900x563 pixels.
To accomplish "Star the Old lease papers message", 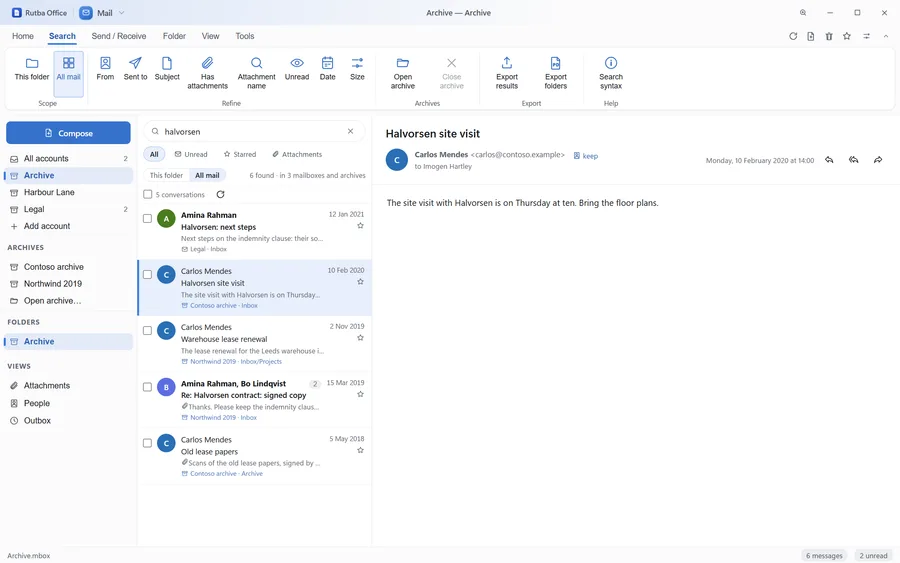I will coord(360,451).
